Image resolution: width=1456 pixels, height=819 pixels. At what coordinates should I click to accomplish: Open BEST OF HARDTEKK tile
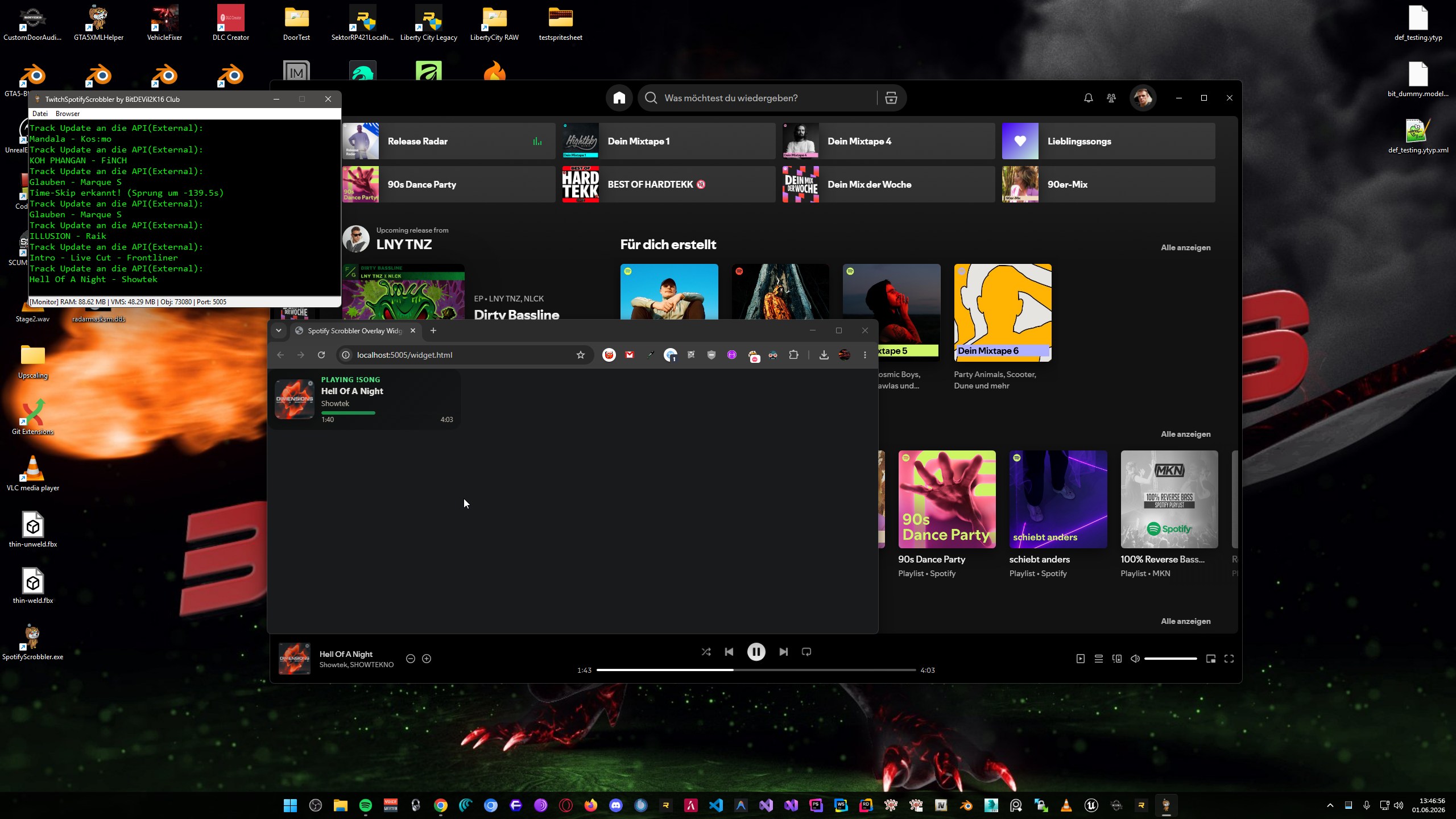[x=668, y=184]
